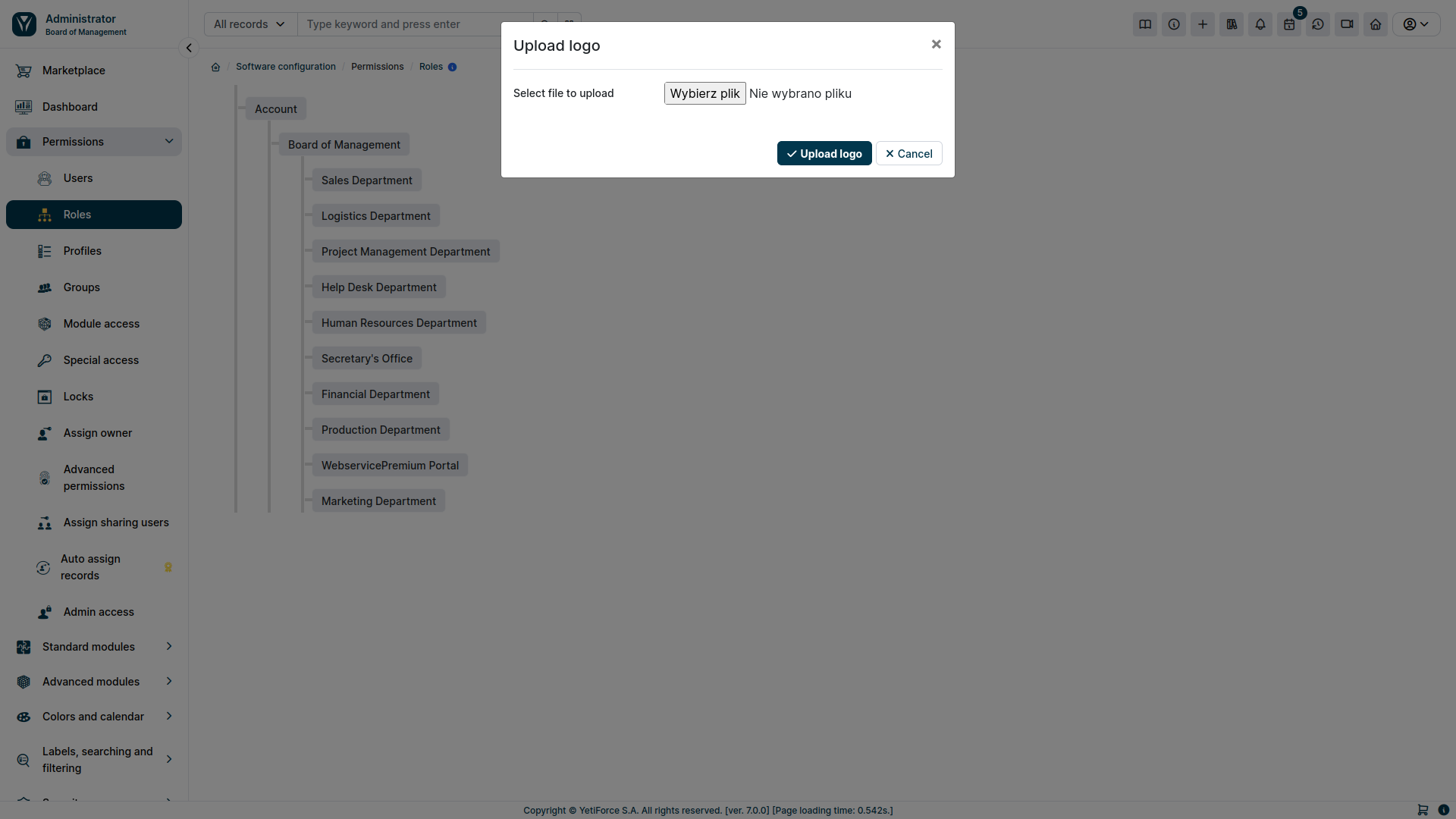Screen dimensions: 1456x819
Task: Enable the collapse sidebar arrow button
Action: pos(189,48)
